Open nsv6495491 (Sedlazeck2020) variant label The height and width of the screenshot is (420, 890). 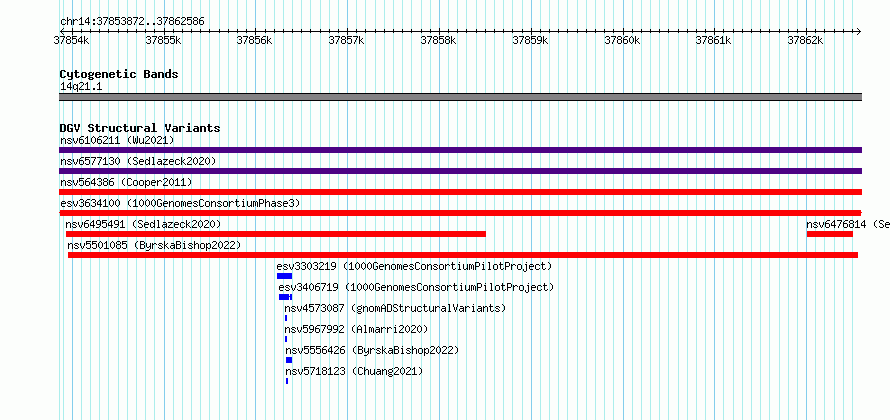(x=143, y=224)
